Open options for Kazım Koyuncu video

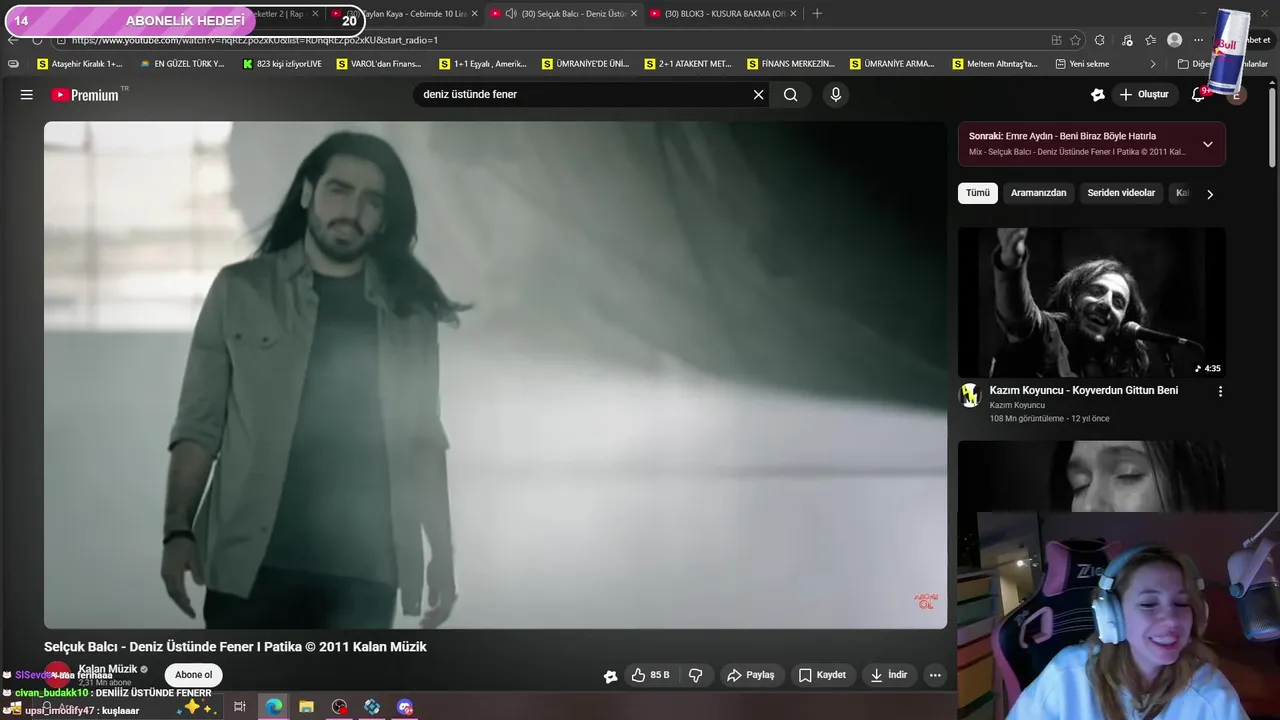(1220, 392)
